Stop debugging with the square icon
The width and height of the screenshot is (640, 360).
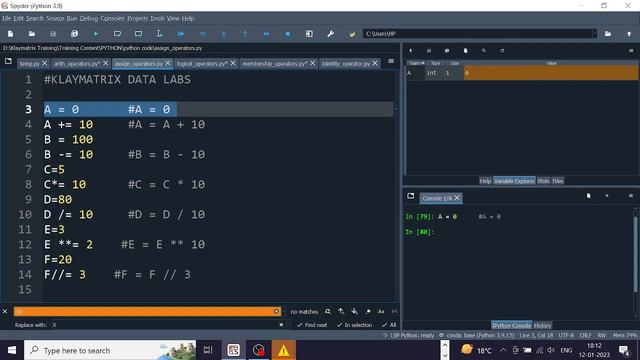288,34
